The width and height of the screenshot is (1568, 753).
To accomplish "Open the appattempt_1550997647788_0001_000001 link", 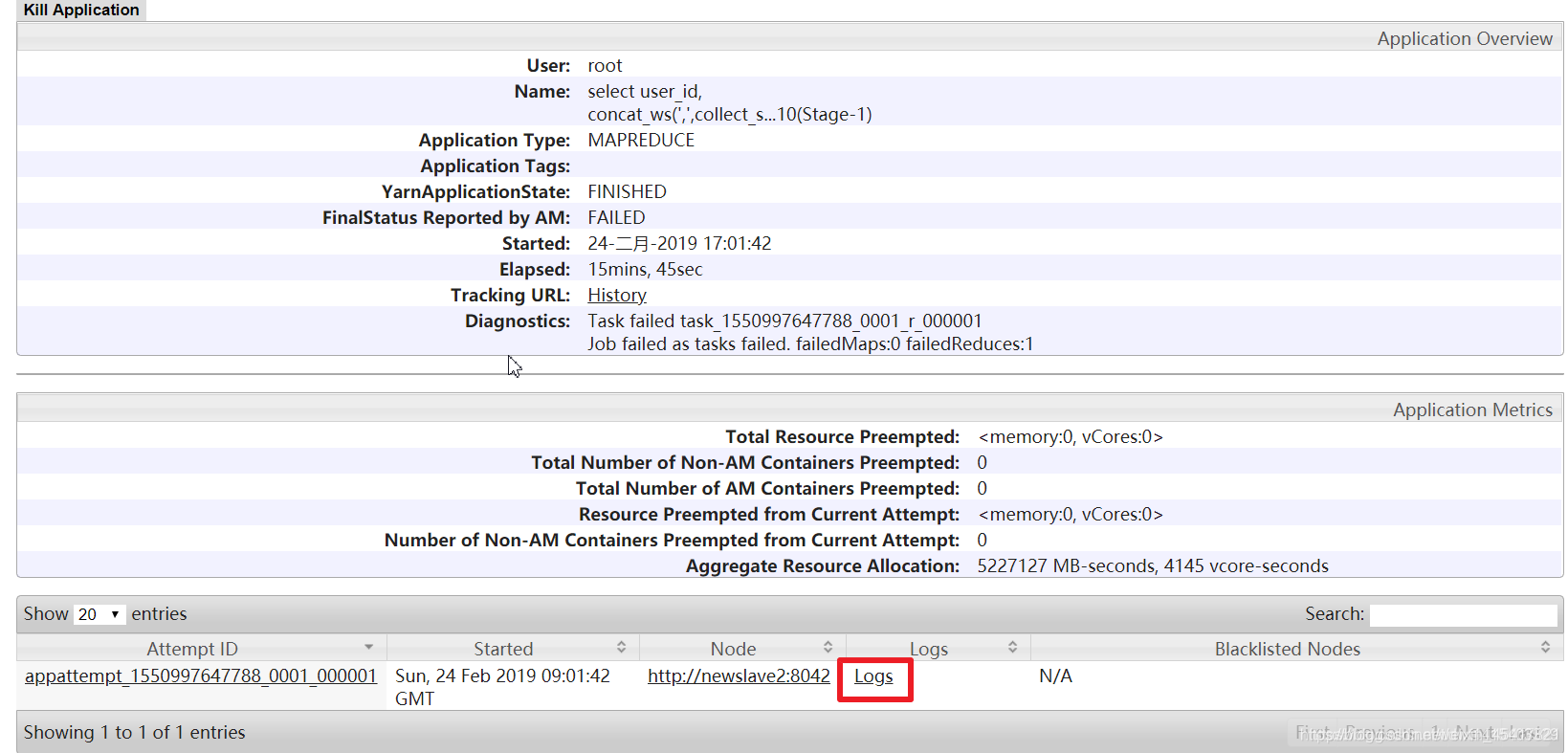I will tap(201, 676).
